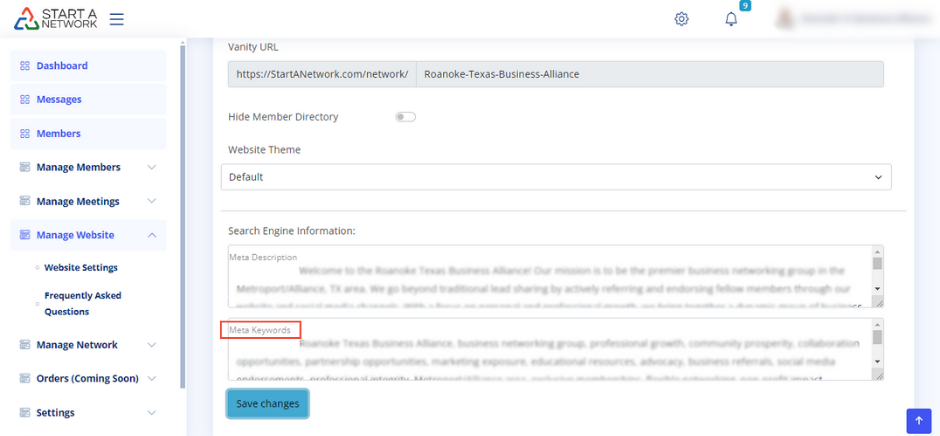
Task: Toggle the Hide Member Directory switch
Action: pos(405,117)
